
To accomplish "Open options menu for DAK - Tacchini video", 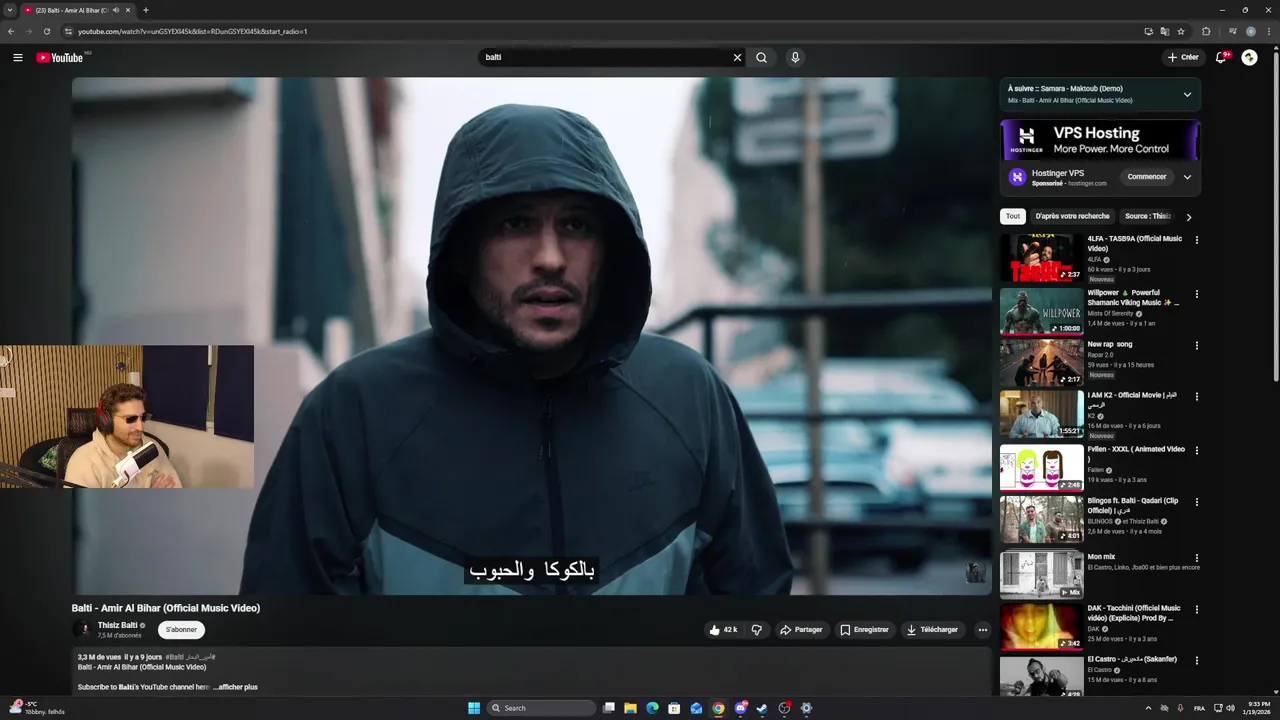I will pos(1196,609).
